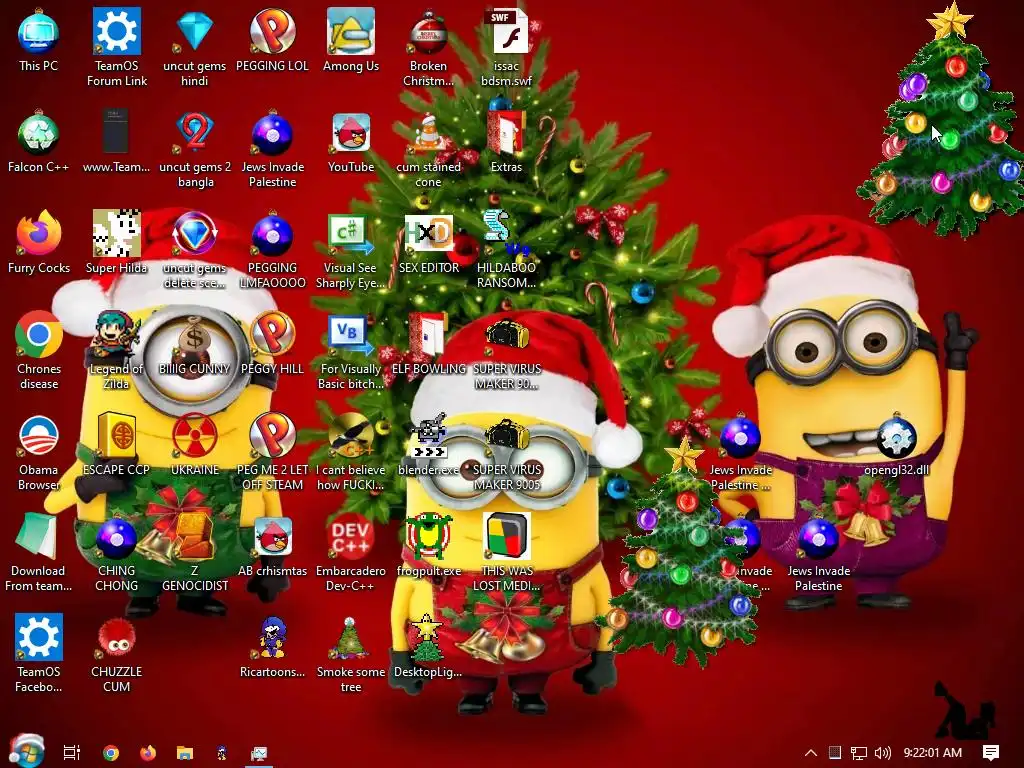1024x768 pixels.
Task: Launch the Legend of Zilda icon
Action: pos(116,334)
